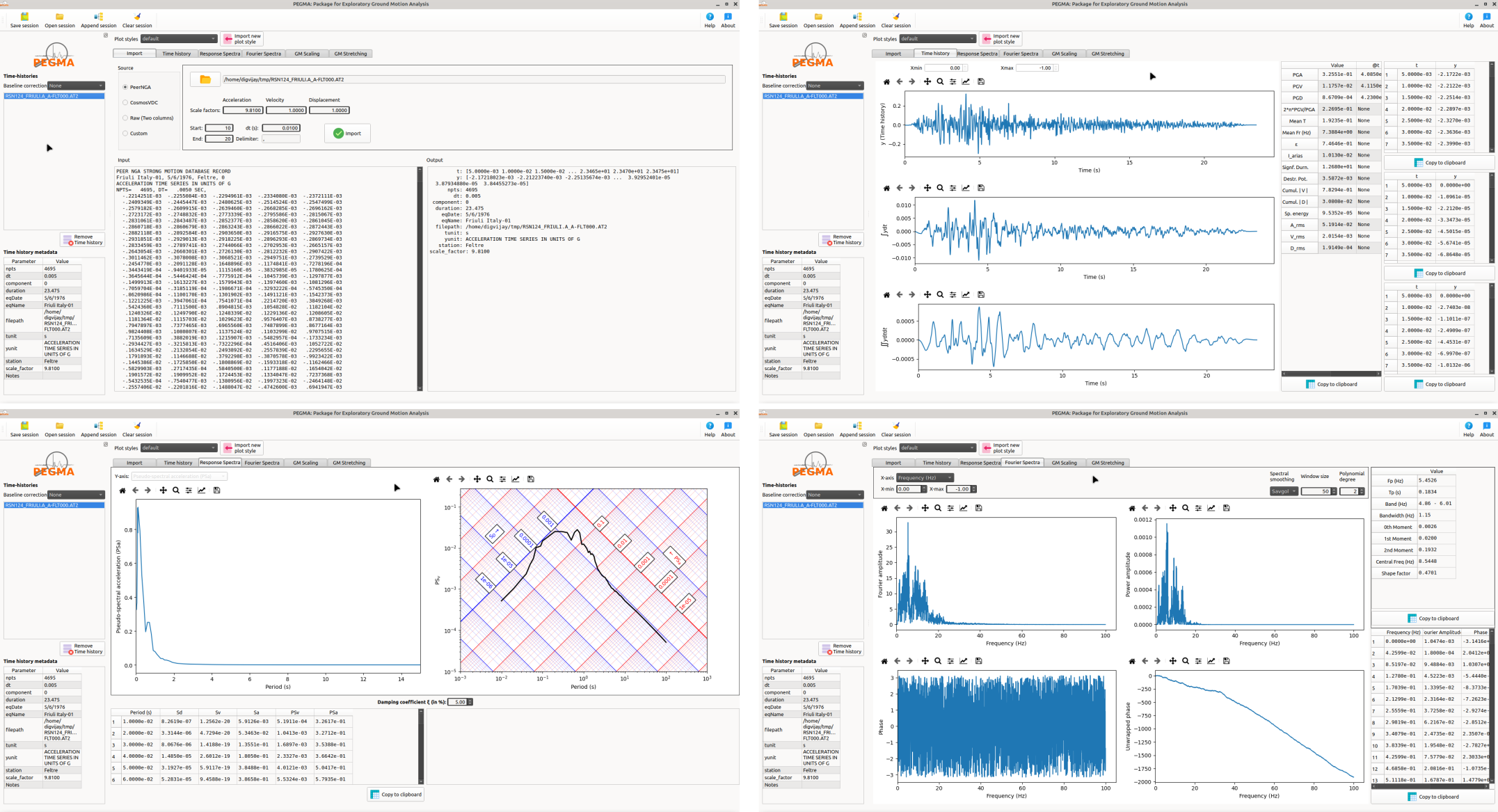
Task: Click Copy to clipboard below the Sd/Sv/Sa table
Action: click(x=396, y=795)
